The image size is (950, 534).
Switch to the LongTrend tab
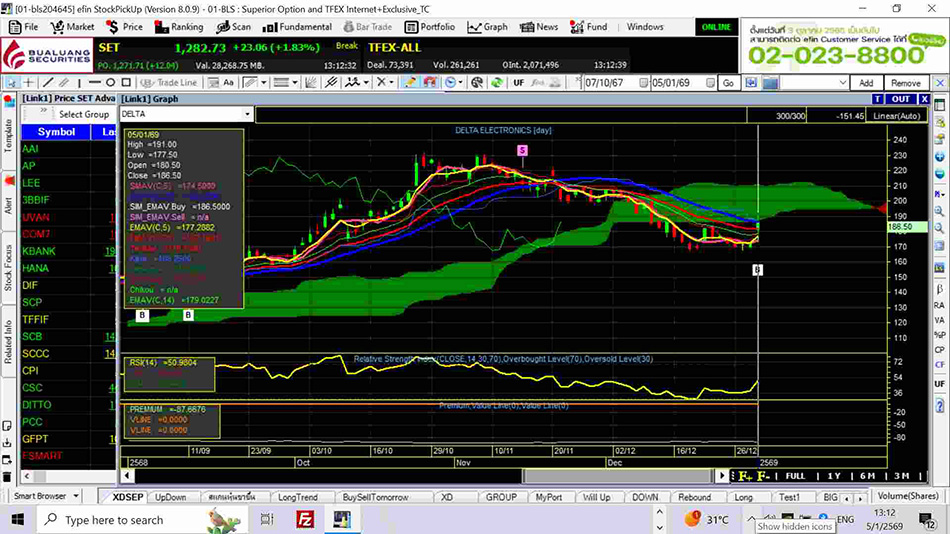click(x=298, y=497)
